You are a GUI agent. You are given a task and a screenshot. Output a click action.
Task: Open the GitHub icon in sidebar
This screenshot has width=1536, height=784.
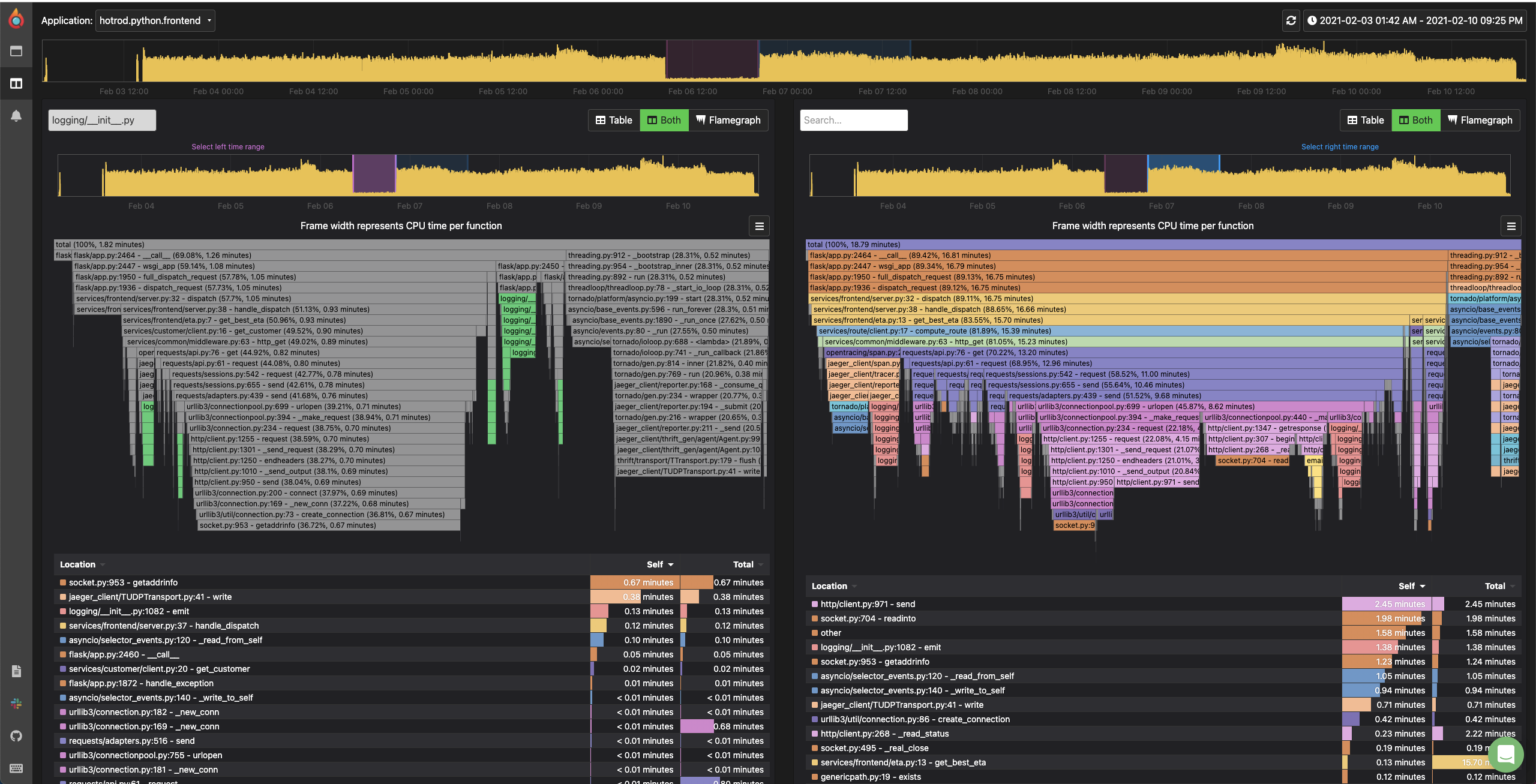[x=16, y=736]
